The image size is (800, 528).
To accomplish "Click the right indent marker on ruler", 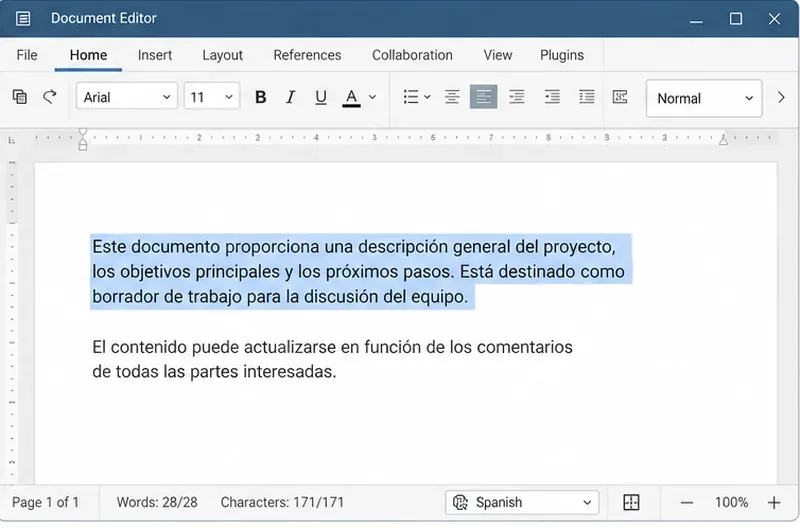I will coord(723,139).
